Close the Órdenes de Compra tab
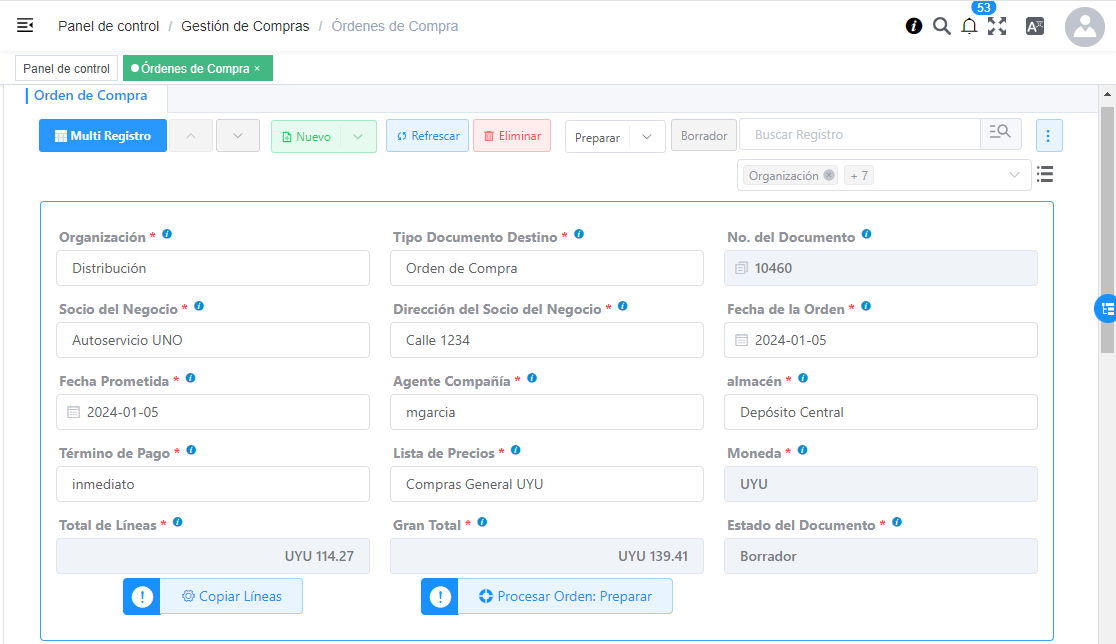1116x644 pixels. [257, 69]
